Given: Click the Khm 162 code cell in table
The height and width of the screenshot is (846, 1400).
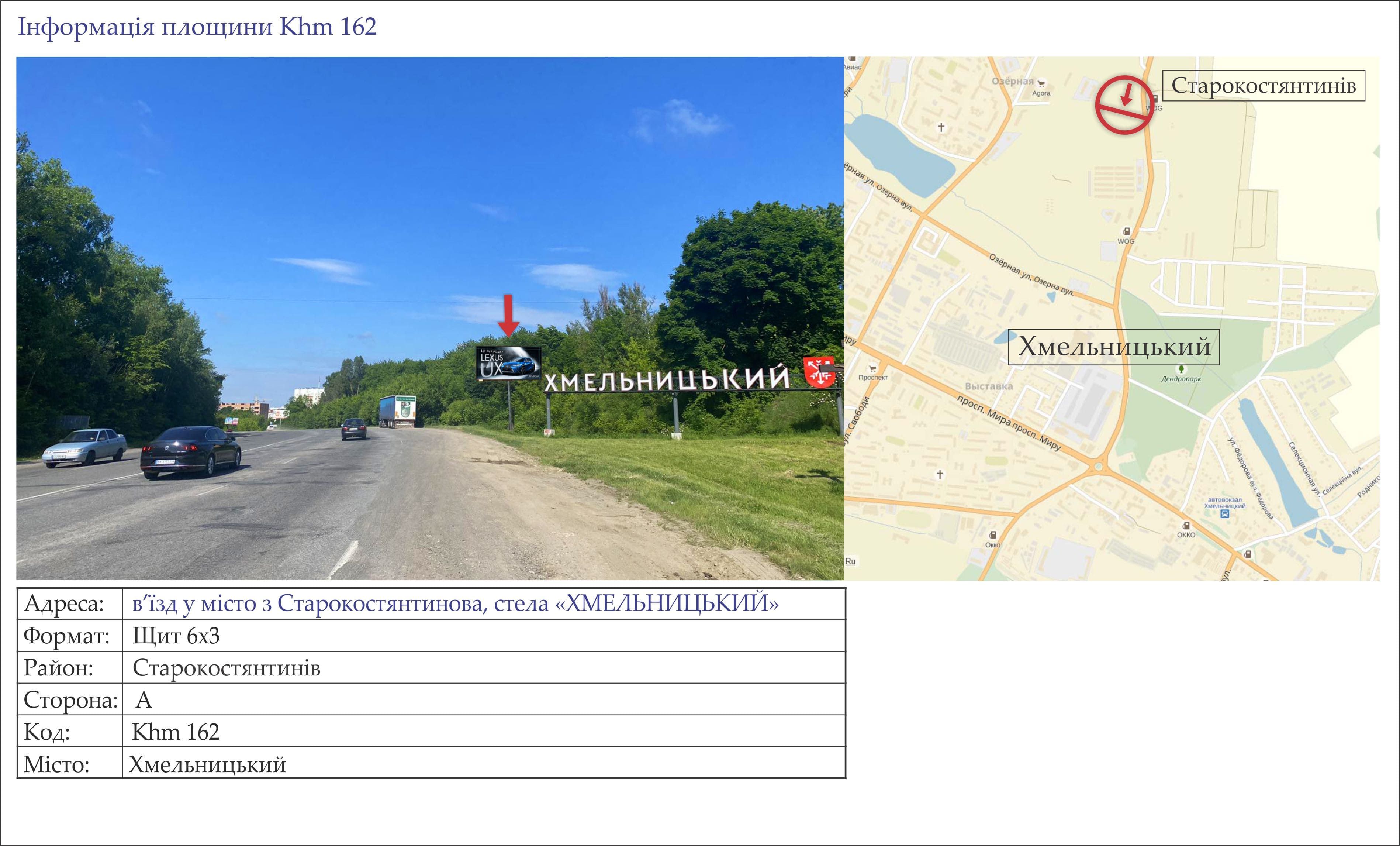Looking at the screenshot, I should [x=176, y=732].
